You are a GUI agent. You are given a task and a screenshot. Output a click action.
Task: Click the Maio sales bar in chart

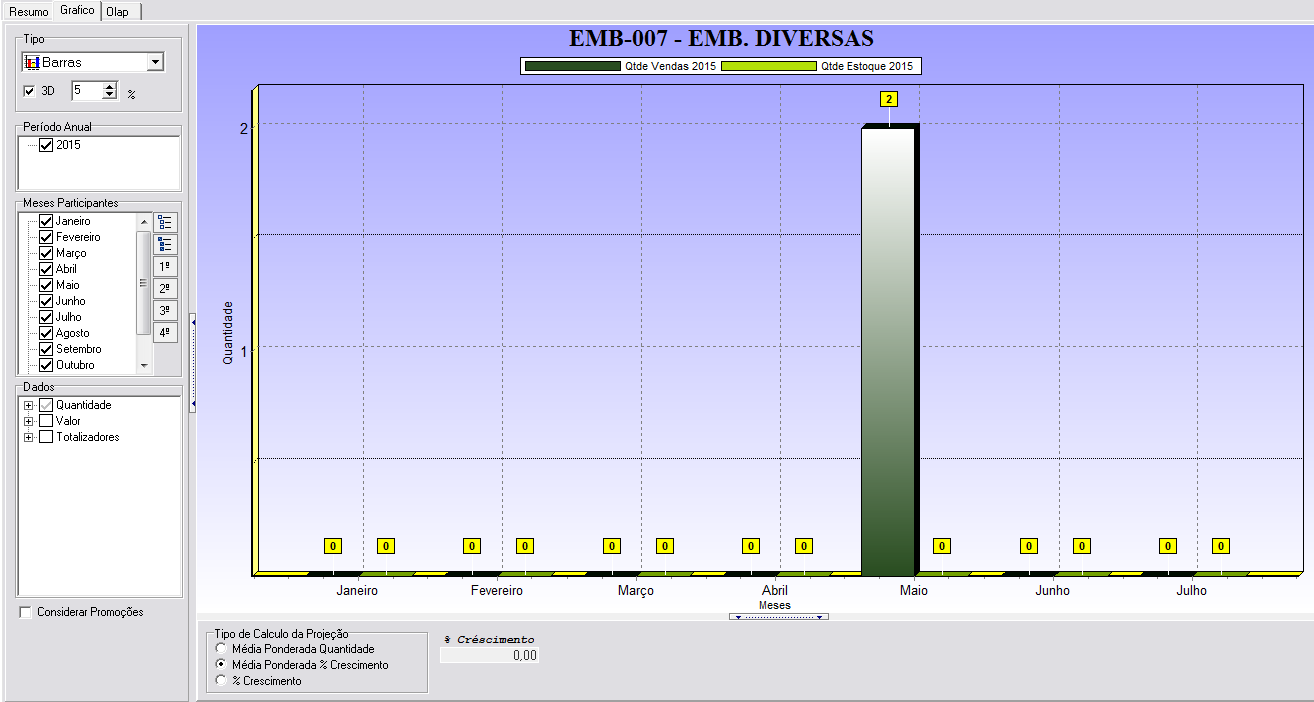point(888,351)
